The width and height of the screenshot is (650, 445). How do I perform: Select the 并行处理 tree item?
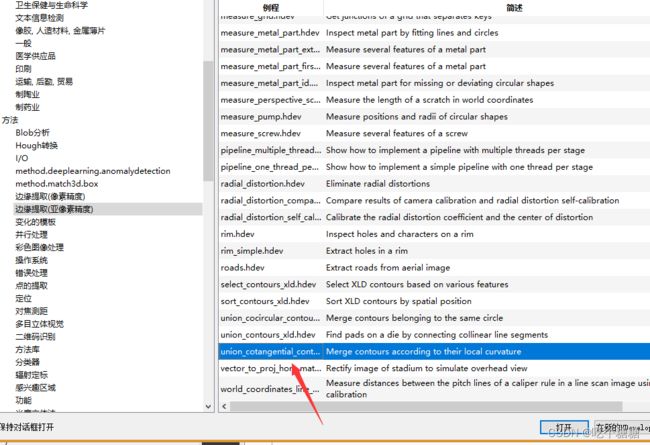click(32, 235)
